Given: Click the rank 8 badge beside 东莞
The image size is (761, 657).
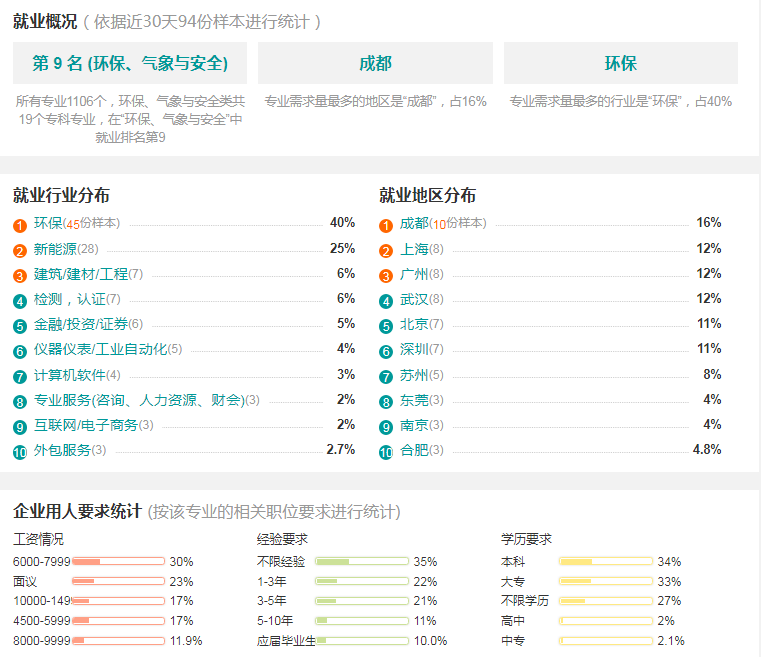Looking at the screenshot, I should tap(386, 402).
